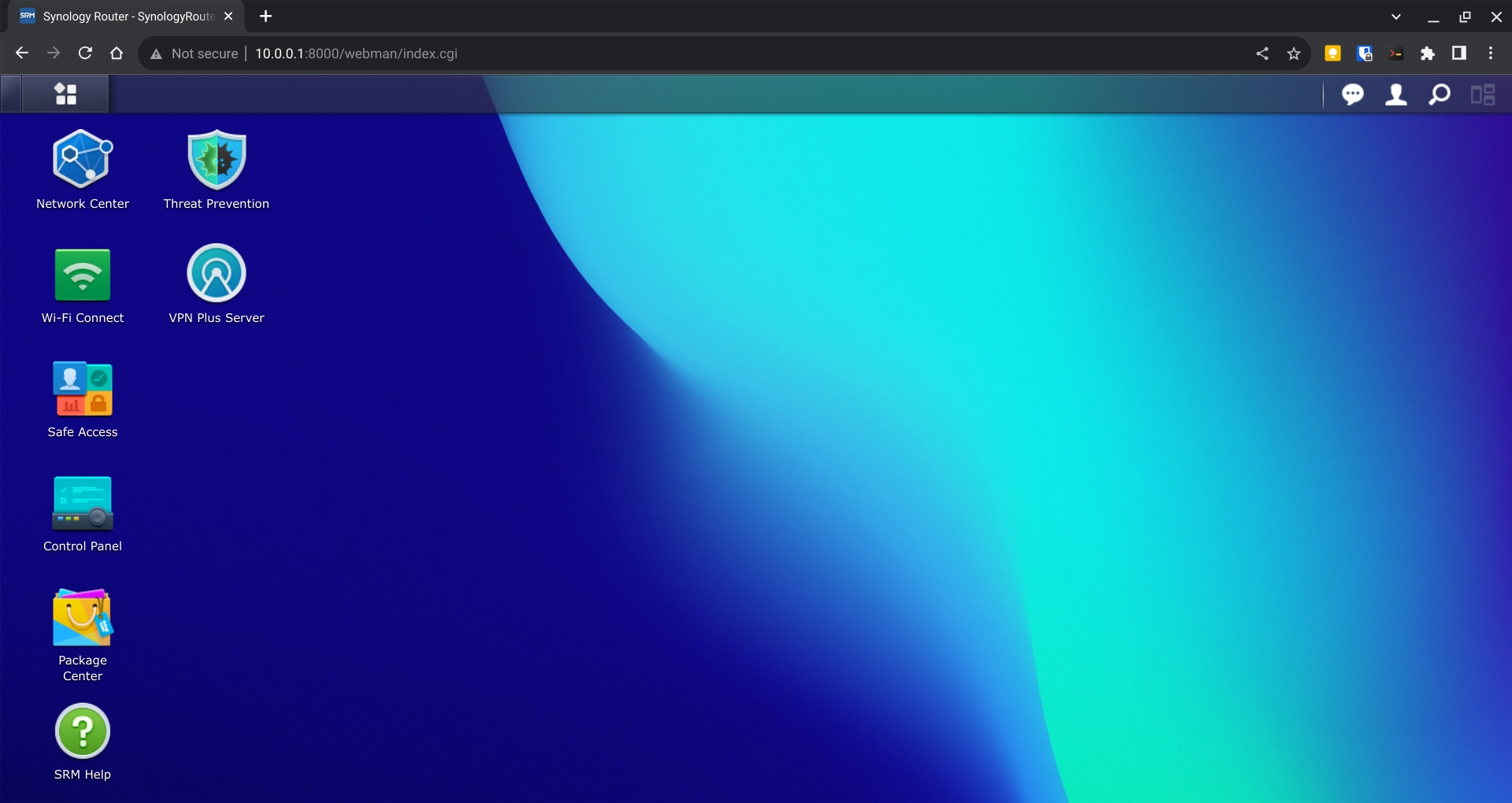Launch Package Center

tap(83, 635)
